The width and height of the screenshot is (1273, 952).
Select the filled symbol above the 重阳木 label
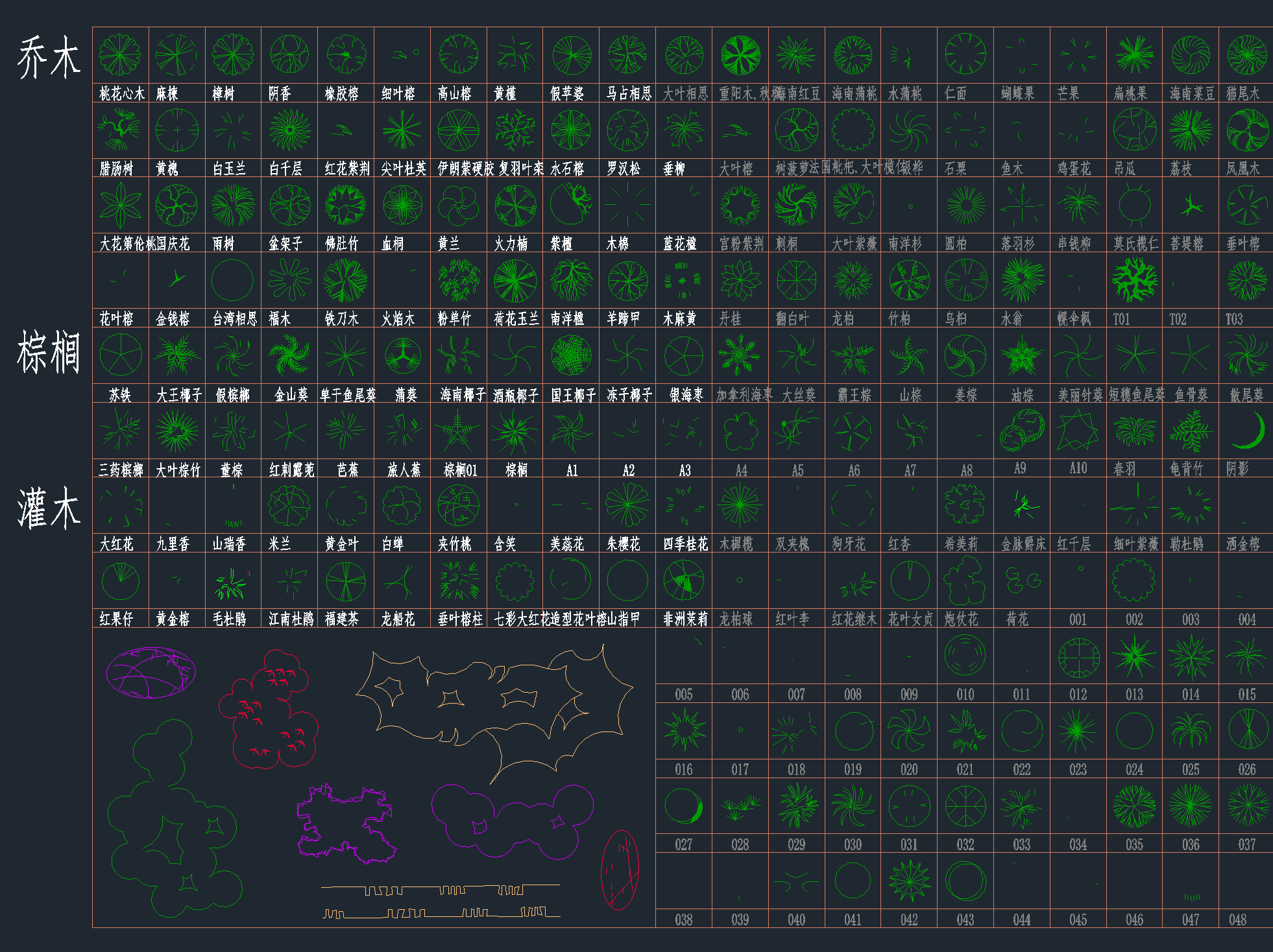pos(741,55)
